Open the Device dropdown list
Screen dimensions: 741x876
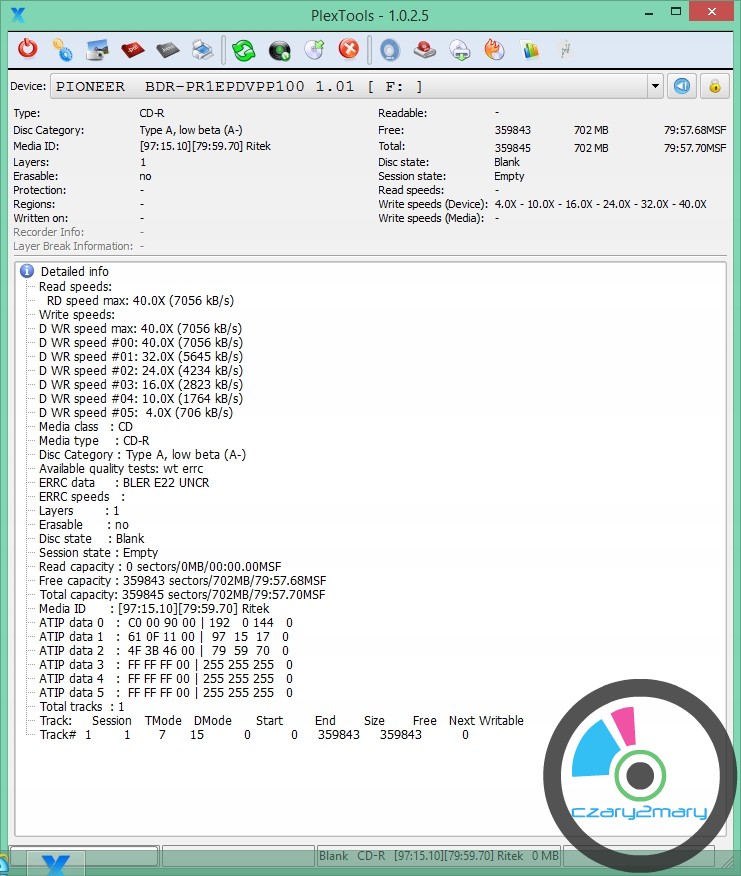[655, 86]
